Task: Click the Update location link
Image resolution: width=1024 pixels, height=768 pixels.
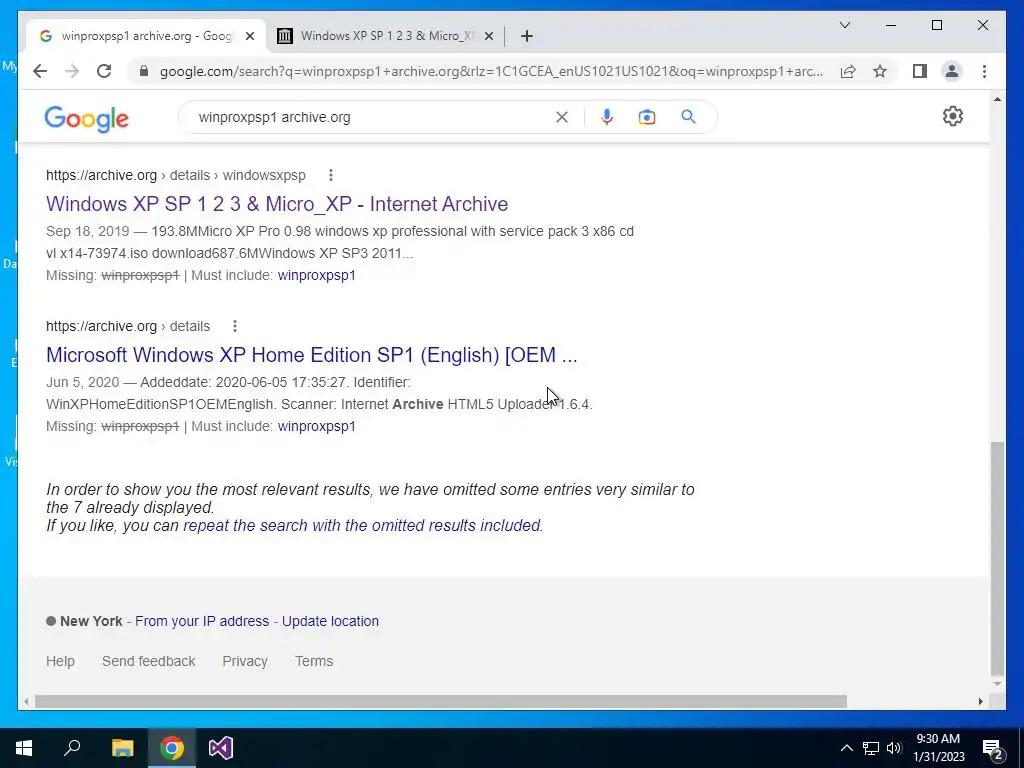Action: (x=330, y=621)
